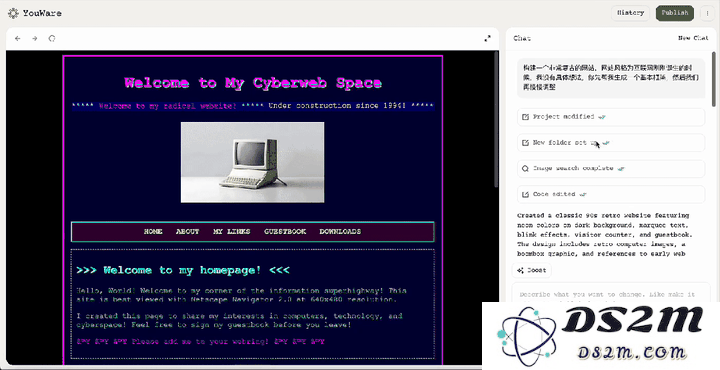This screenshot has height=370, width=720.
Task: Expand the New folder set up step
Action: 611,143
